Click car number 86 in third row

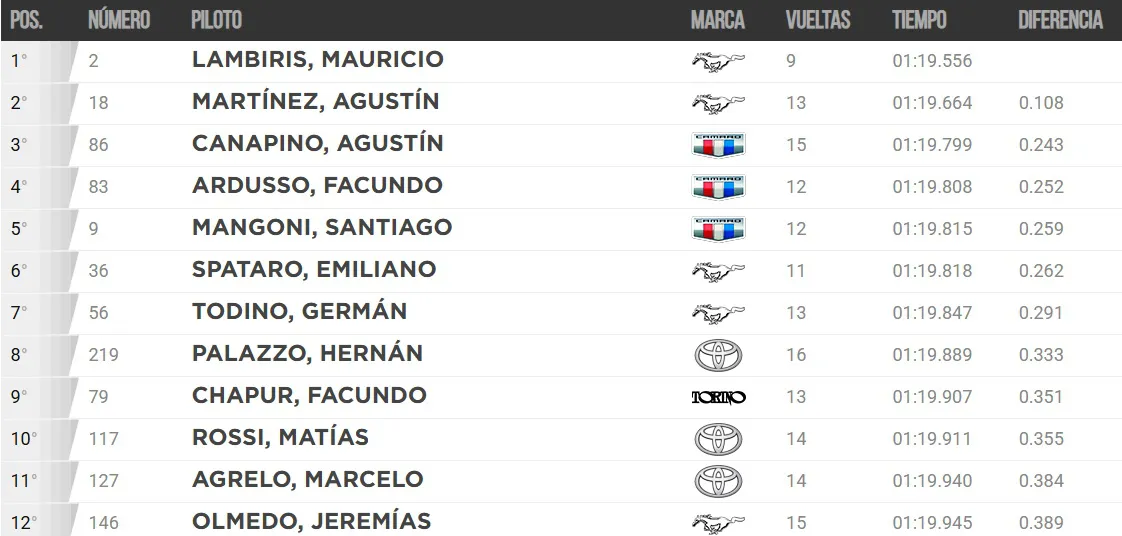point(98,145)
